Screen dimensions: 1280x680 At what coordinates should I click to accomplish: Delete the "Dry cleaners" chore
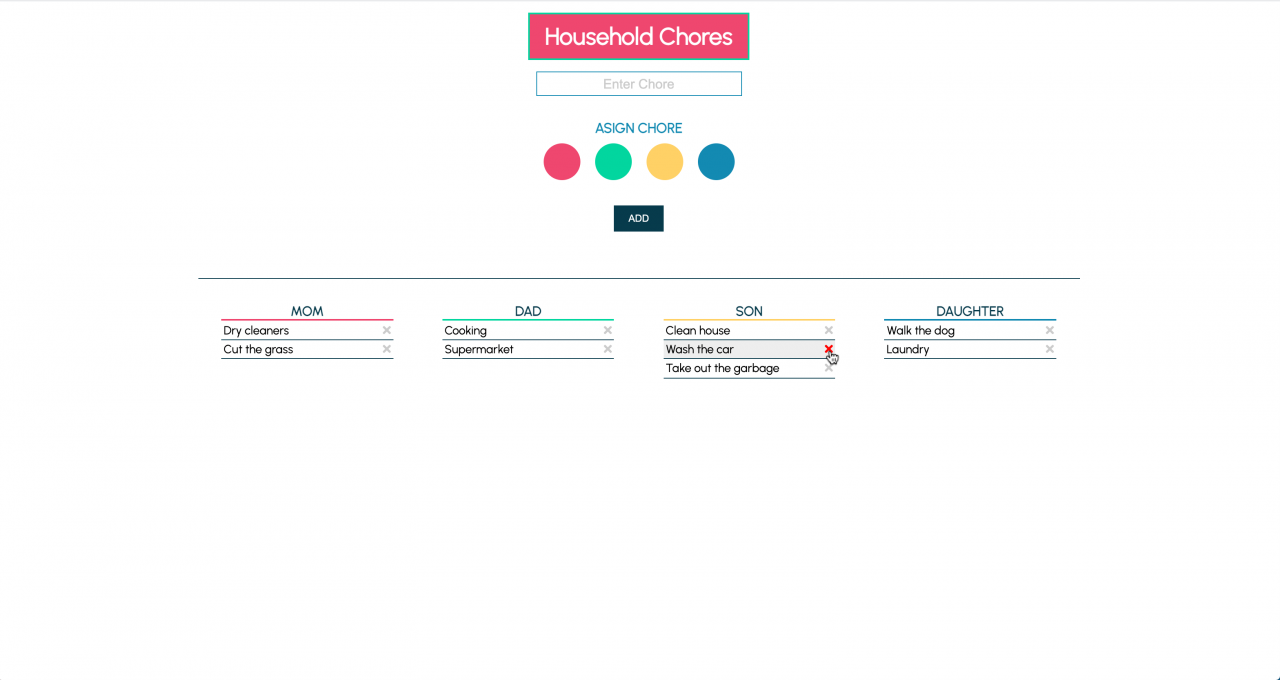[386, 330]
